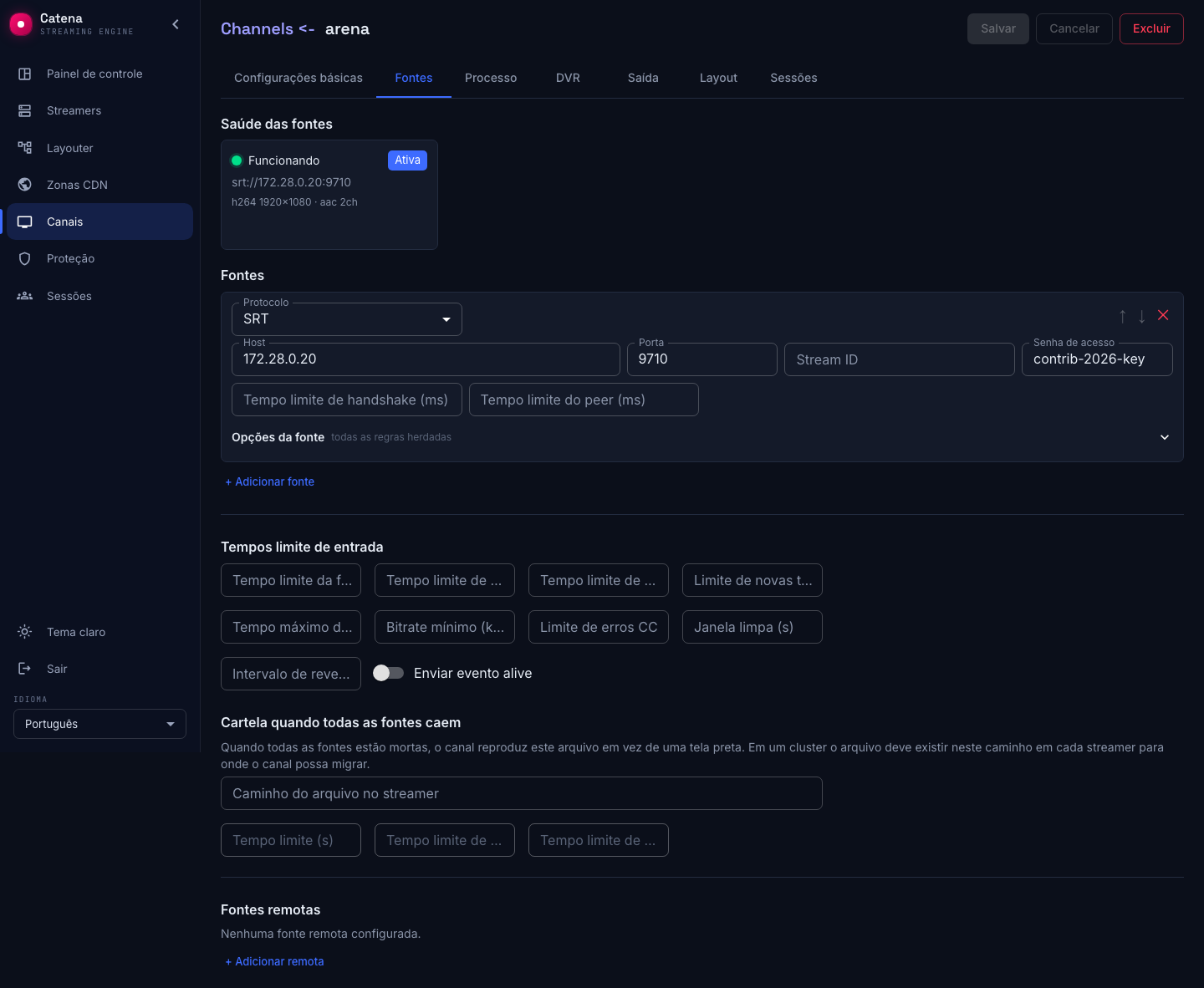The height and width of the screenshot is (988, 1204).
Task: Open the Layout tab
Action: (718, 78)
